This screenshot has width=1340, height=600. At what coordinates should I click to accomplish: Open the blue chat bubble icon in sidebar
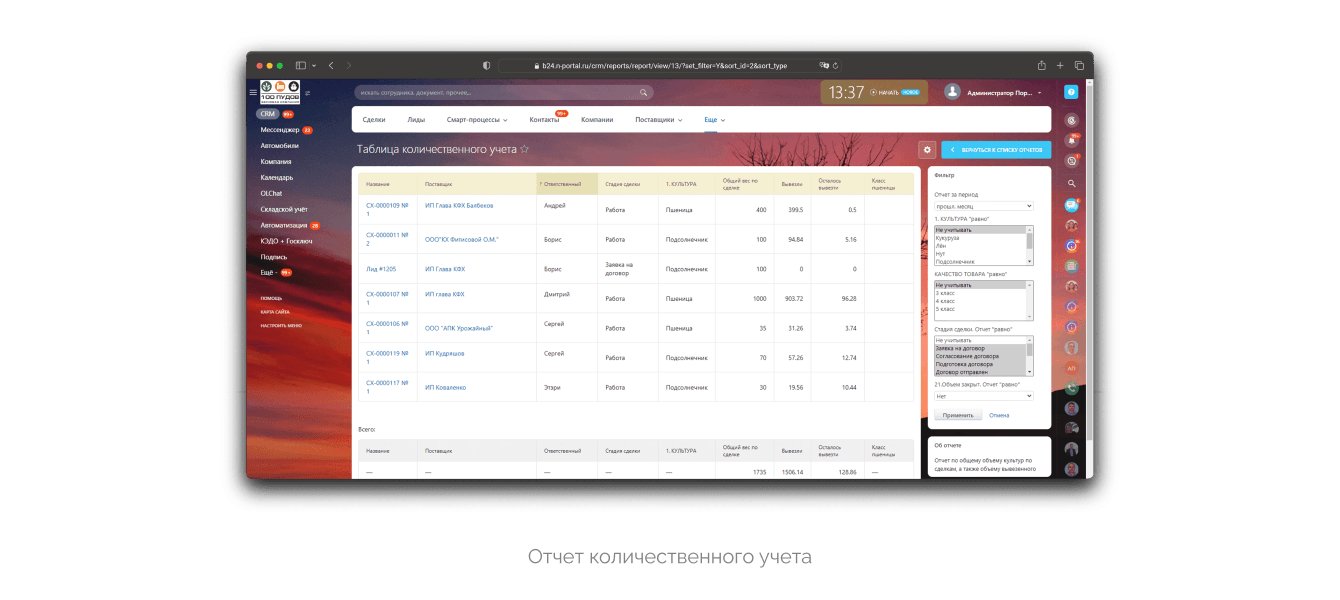[x=1071, y=204]
